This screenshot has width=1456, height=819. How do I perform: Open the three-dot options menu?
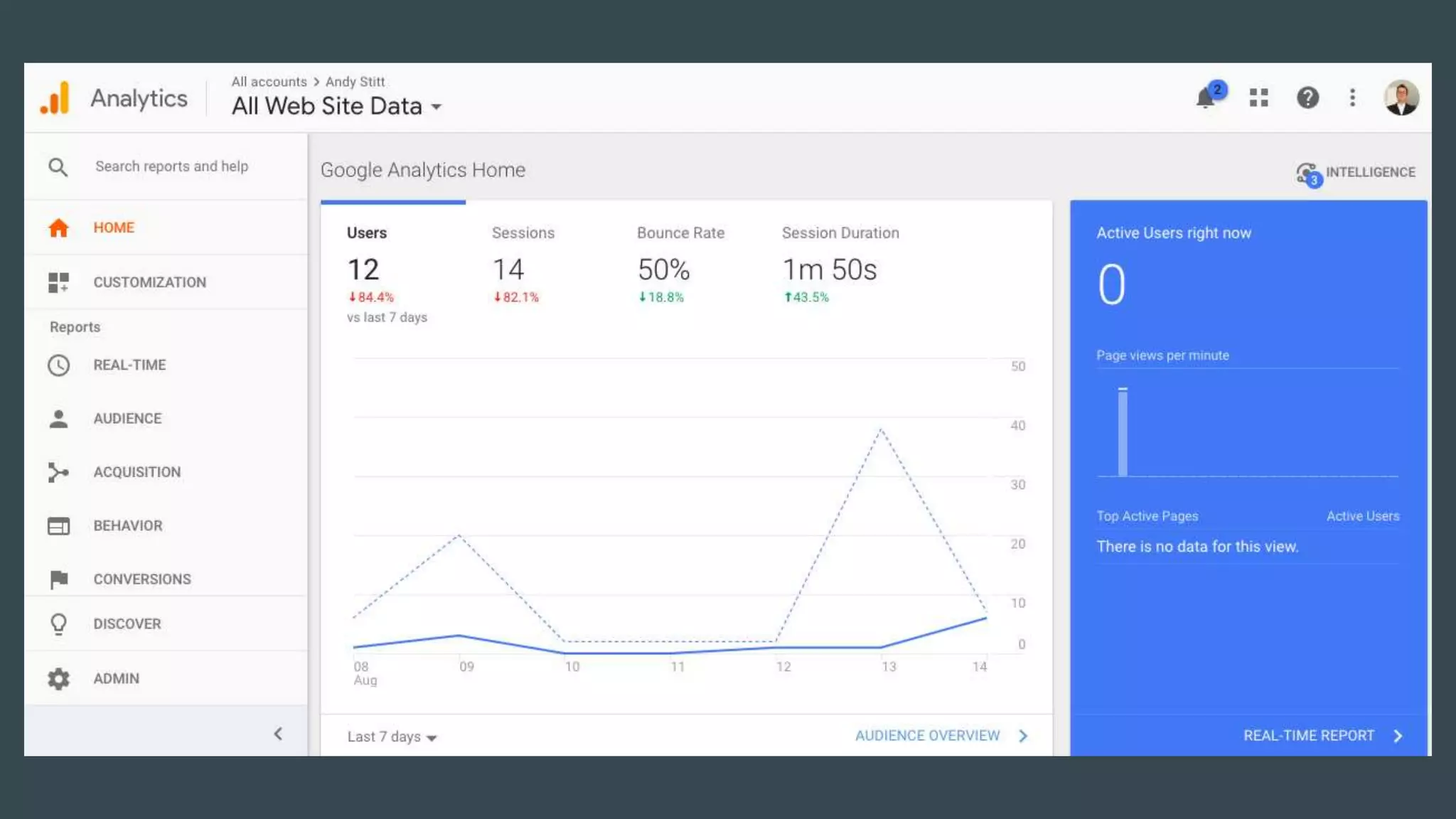[1352, 97]
